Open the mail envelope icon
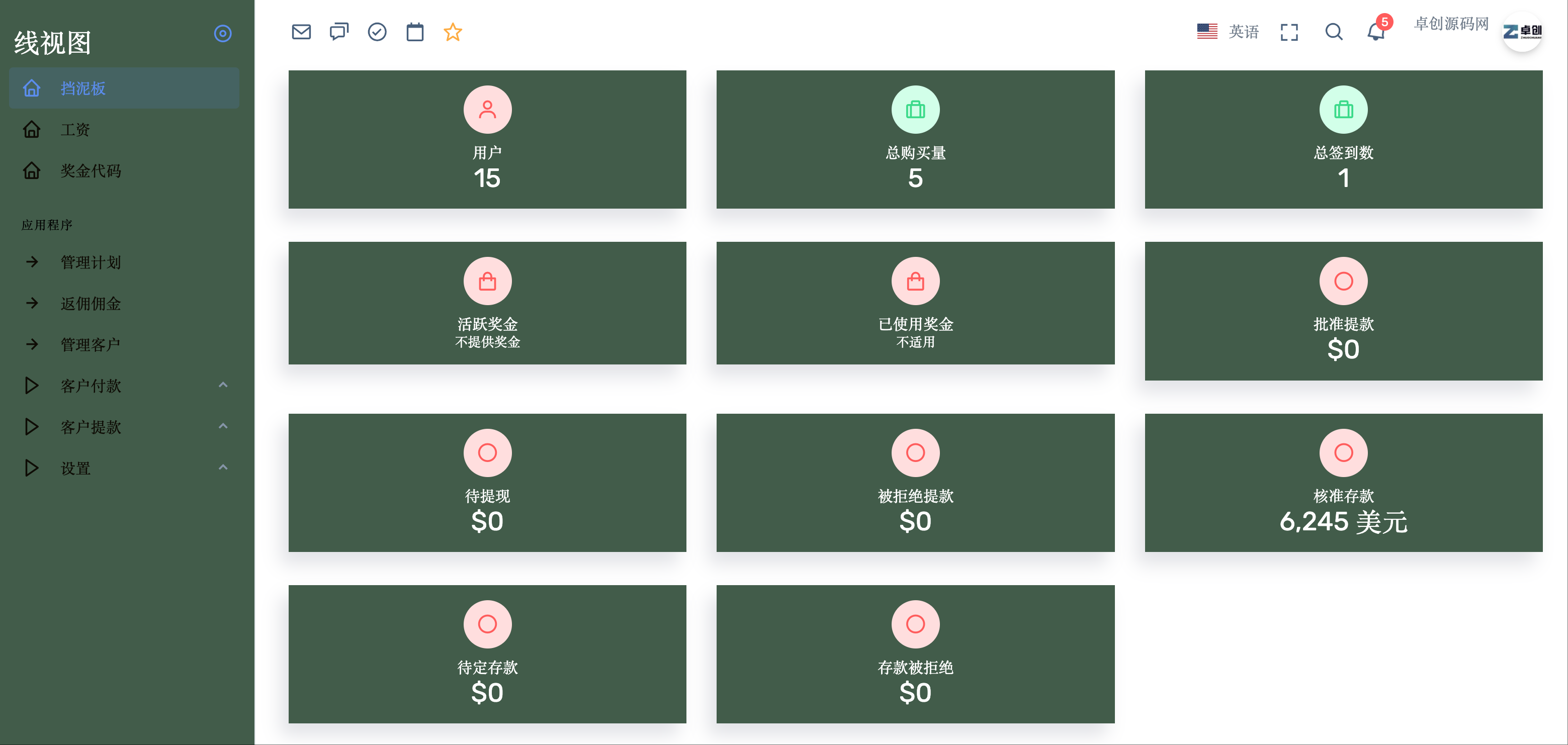The height and width of the screenshot is (745, 1568). [x=301, y=32]
